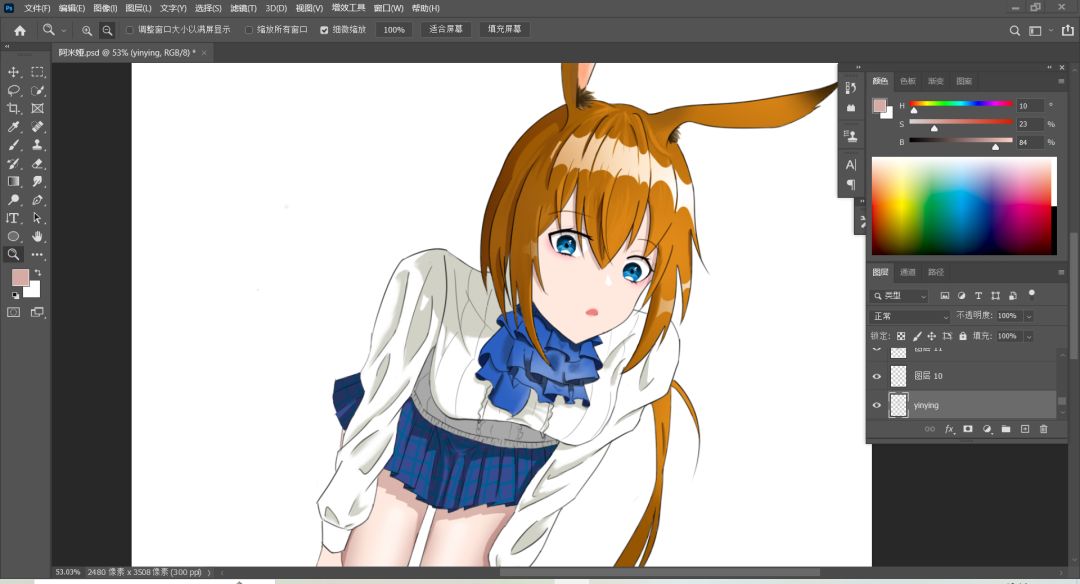This screenshot has width=1080, height=584.
Task: Enable 调整窗口大小以满屏显示 checkbox
Action: tap(129, 30)
